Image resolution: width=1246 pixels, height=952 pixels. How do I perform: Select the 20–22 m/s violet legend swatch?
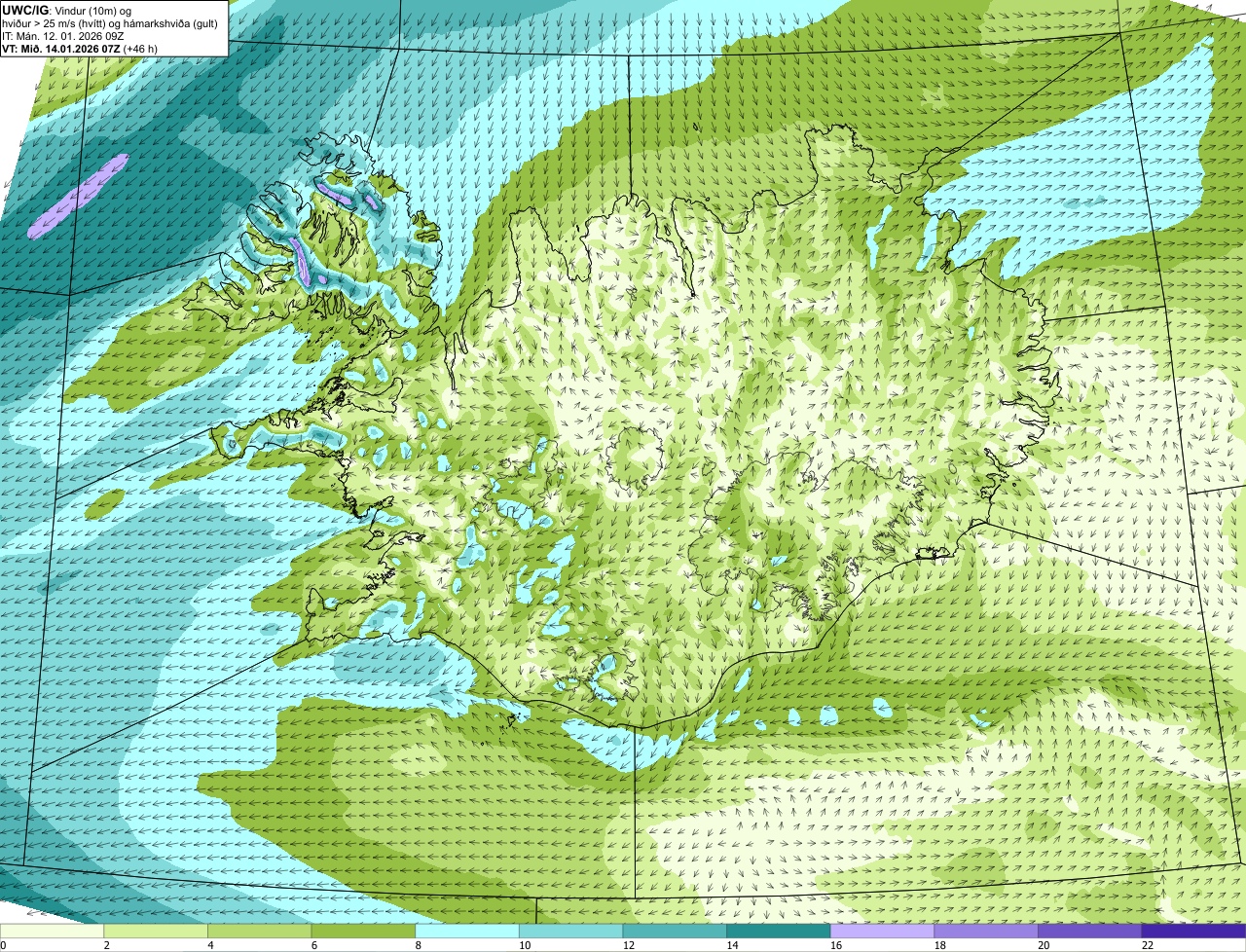coord(1089,931)
